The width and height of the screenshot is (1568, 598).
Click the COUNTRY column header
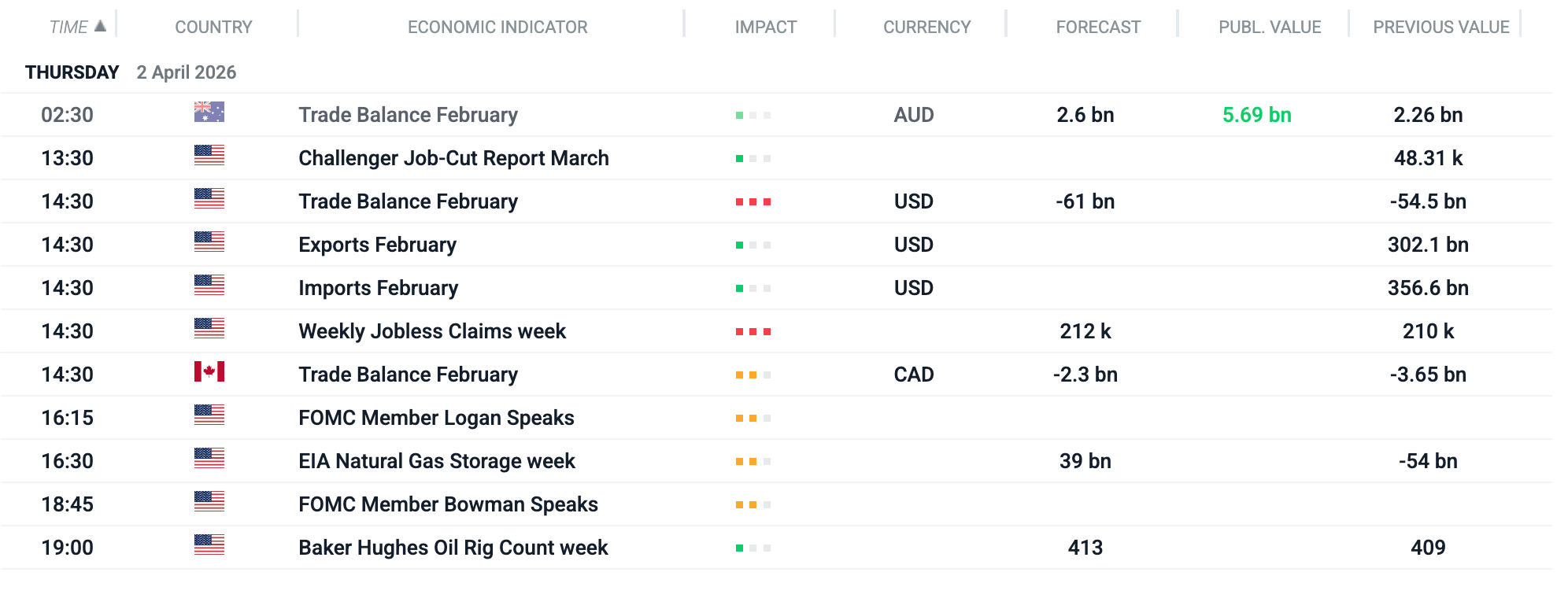pyautogui.click(x=213, y=28)
